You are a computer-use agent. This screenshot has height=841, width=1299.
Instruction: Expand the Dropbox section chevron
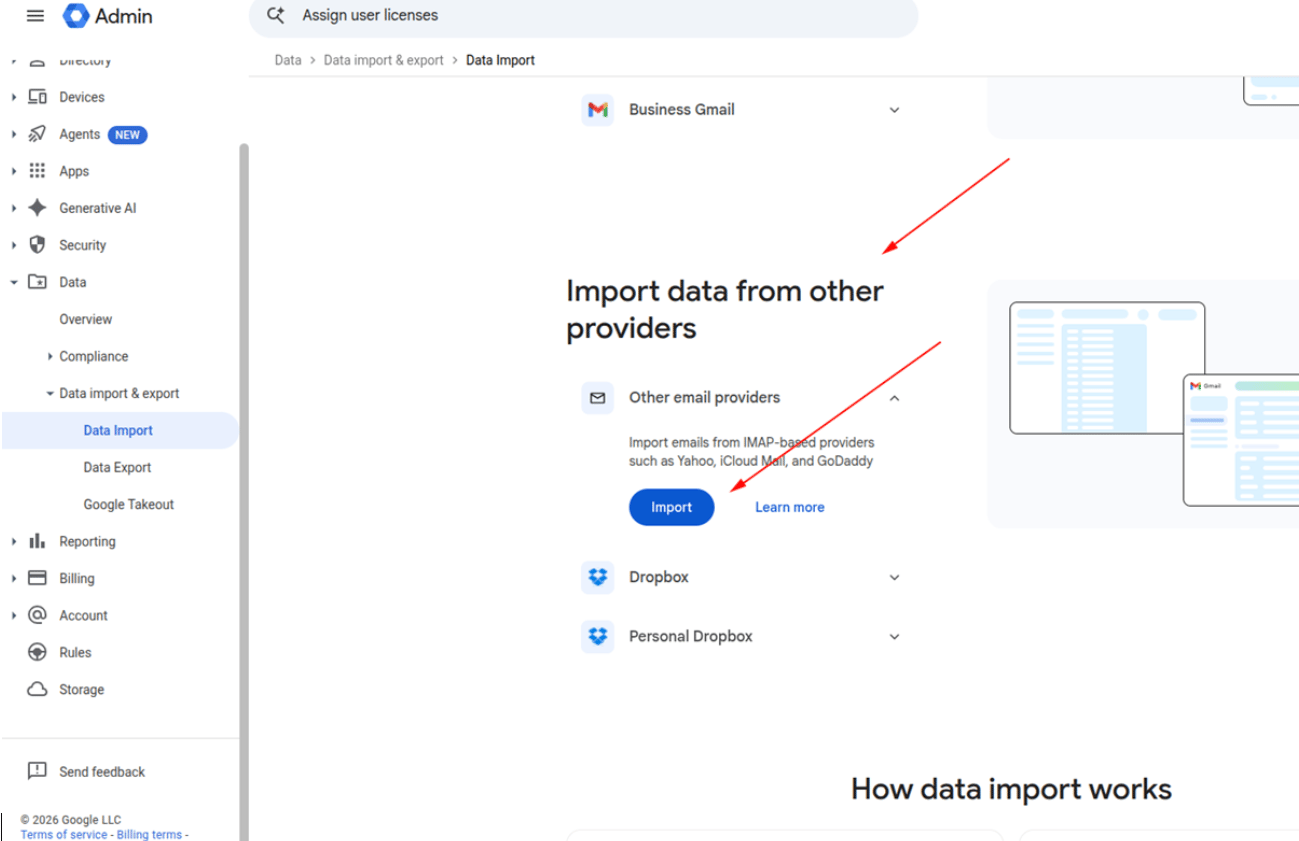[x=894, y=577]
